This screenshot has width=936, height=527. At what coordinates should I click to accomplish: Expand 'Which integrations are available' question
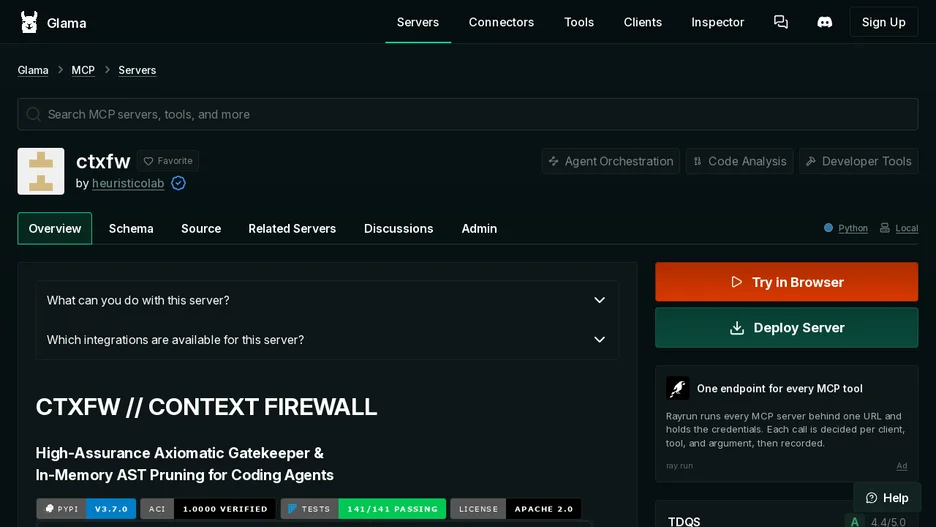click(327, 340)
